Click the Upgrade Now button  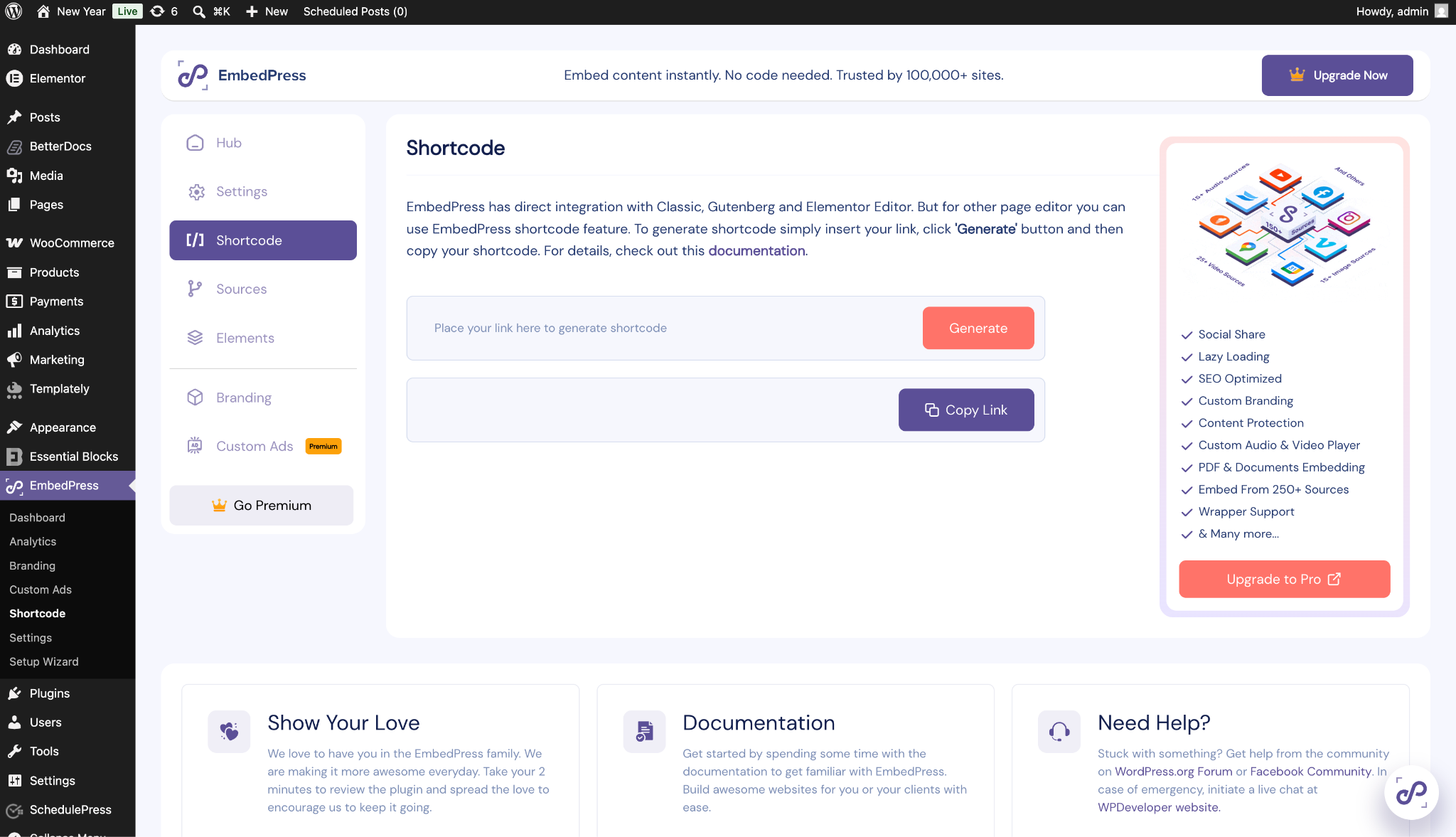click(1337, 75)
